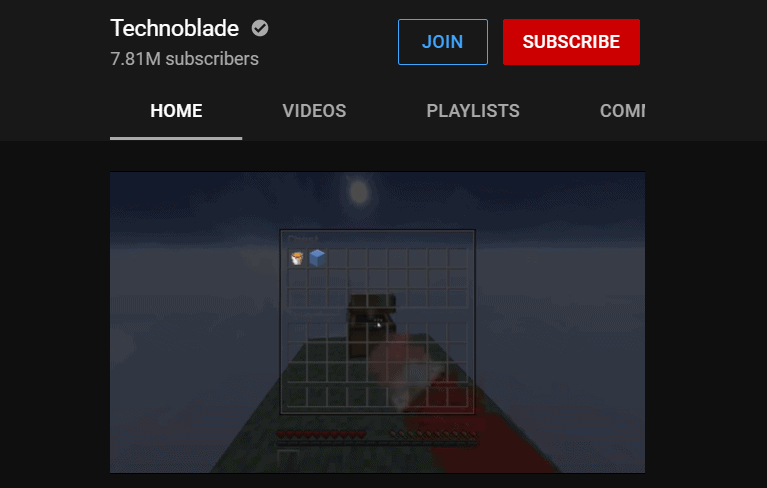
Task: Go to the partially visible COMMUNITY tab
Action: click(622, 111)
